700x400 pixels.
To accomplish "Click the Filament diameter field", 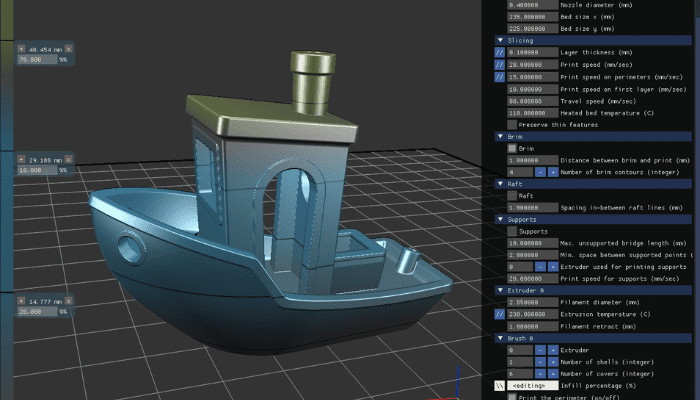I will (533, 302).
